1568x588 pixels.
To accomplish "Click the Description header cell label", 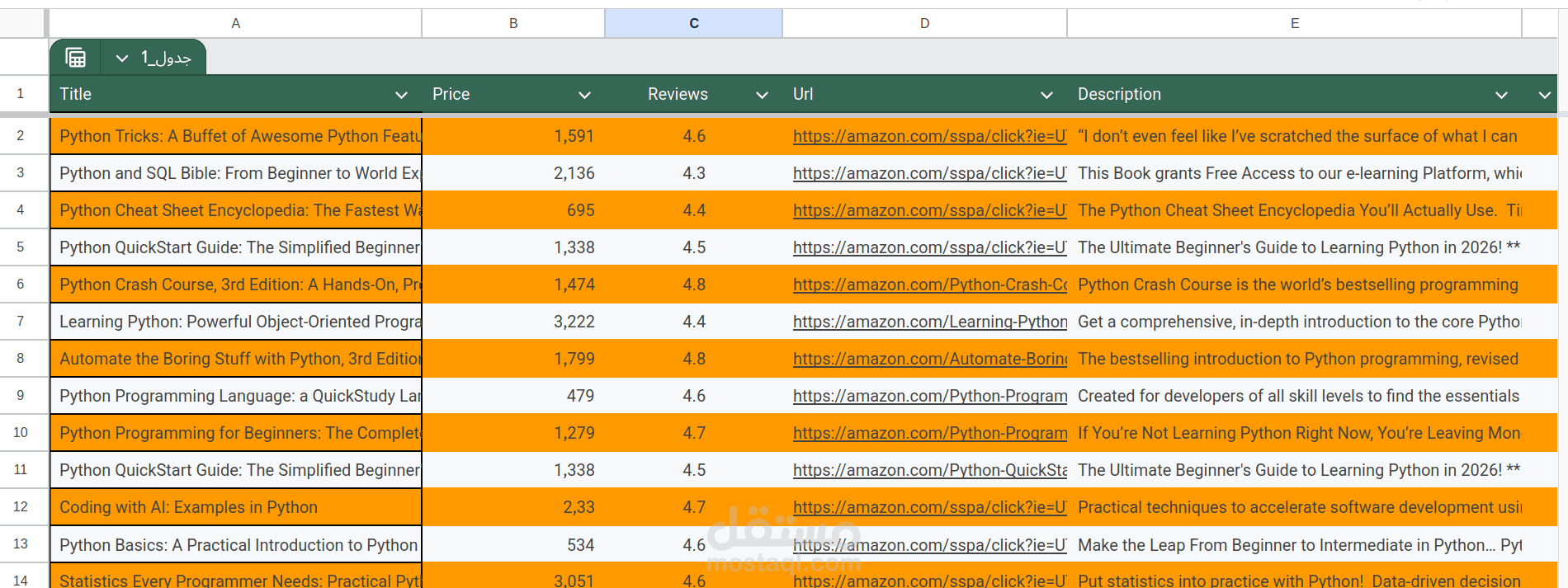I will 1119,94.
